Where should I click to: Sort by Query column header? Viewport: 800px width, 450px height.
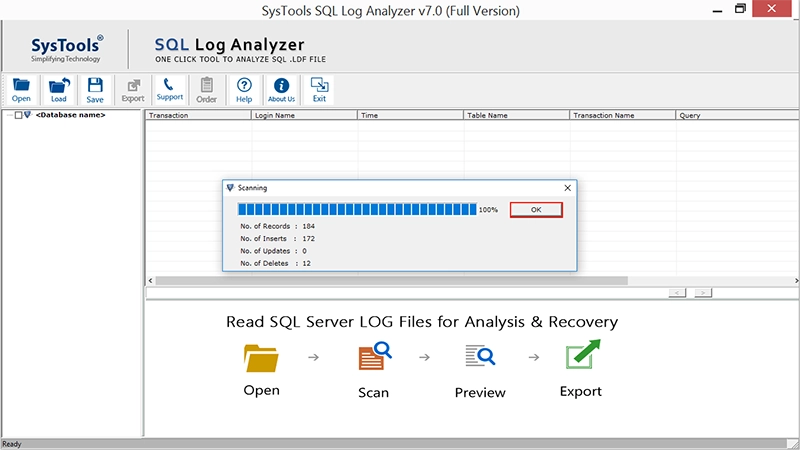click(738, 115)
